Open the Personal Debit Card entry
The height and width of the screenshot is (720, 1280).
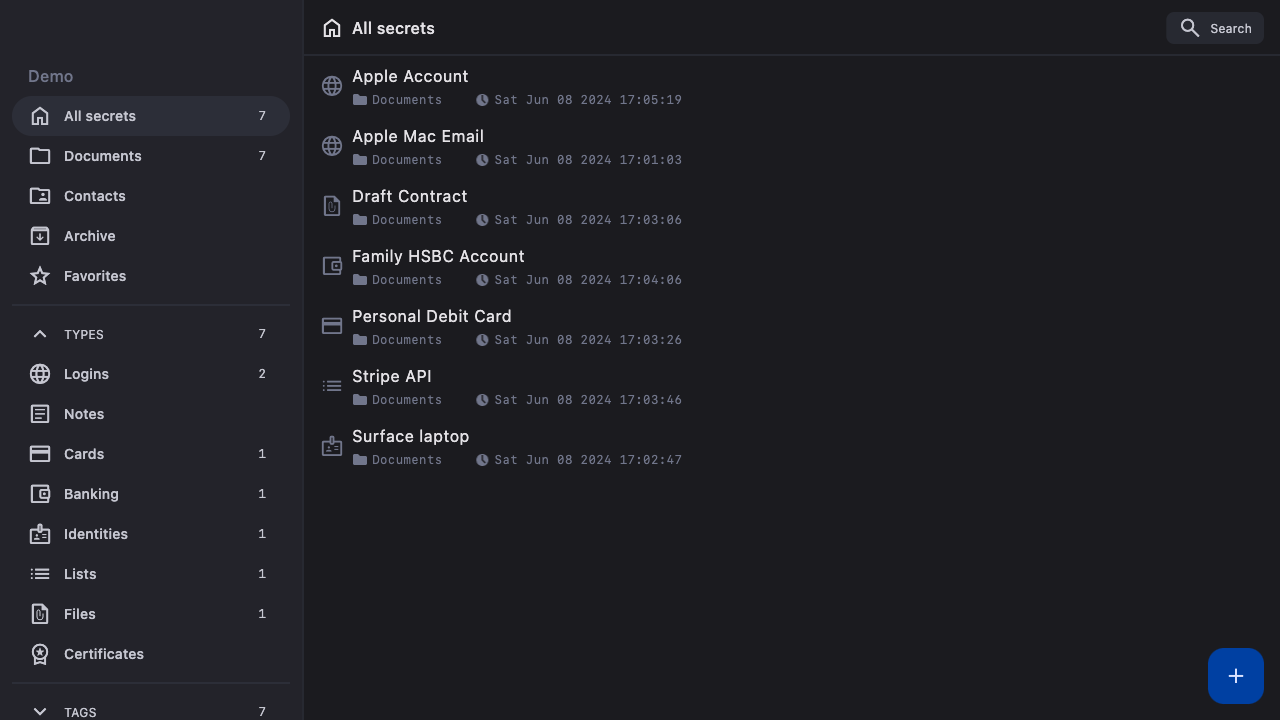[x=431, y=317]
